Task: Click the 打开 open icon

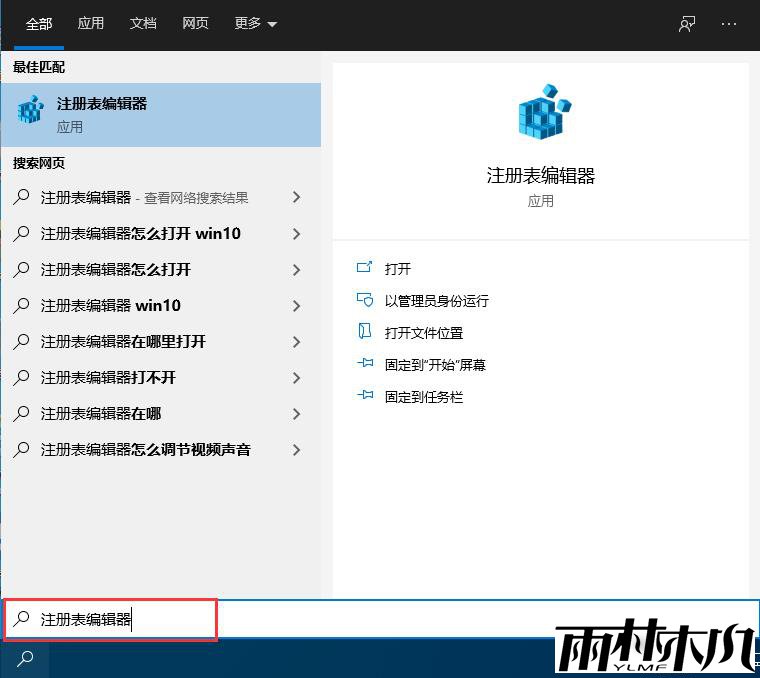Action: pos(364,267)
